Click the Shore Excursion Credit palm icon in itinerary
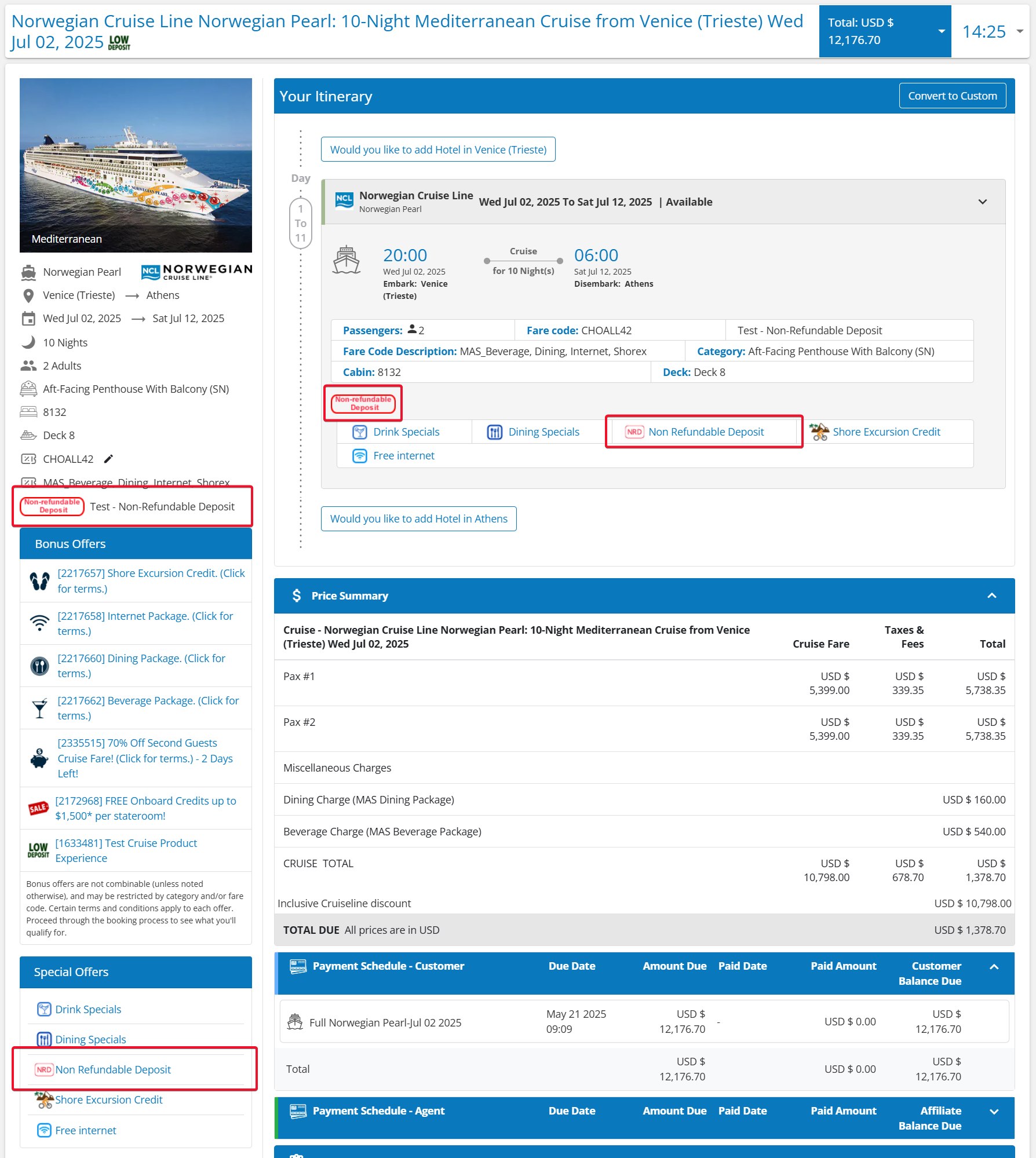1036x1158 pixels. pos(819,432)
